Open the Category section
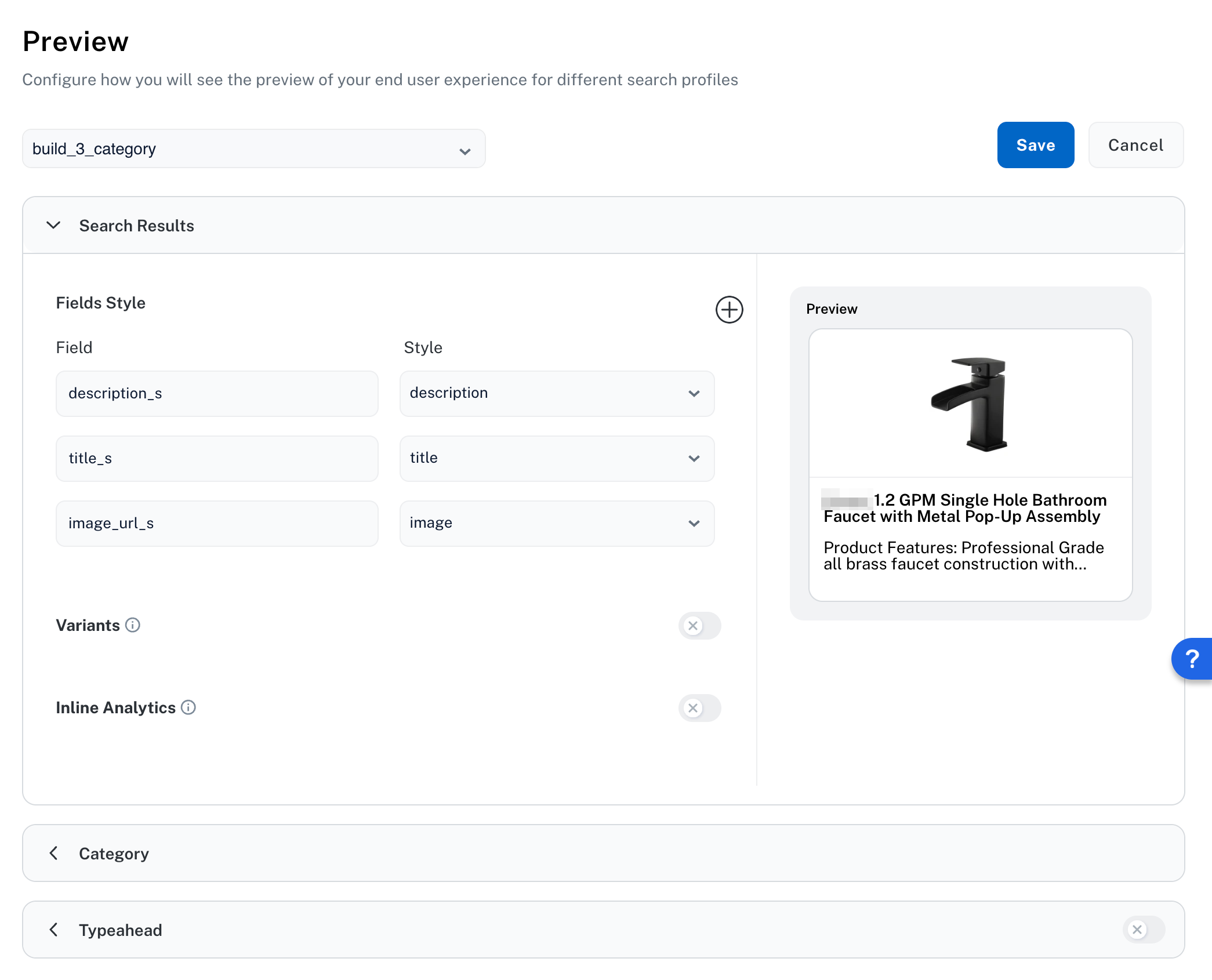 [x=114, y=852]
